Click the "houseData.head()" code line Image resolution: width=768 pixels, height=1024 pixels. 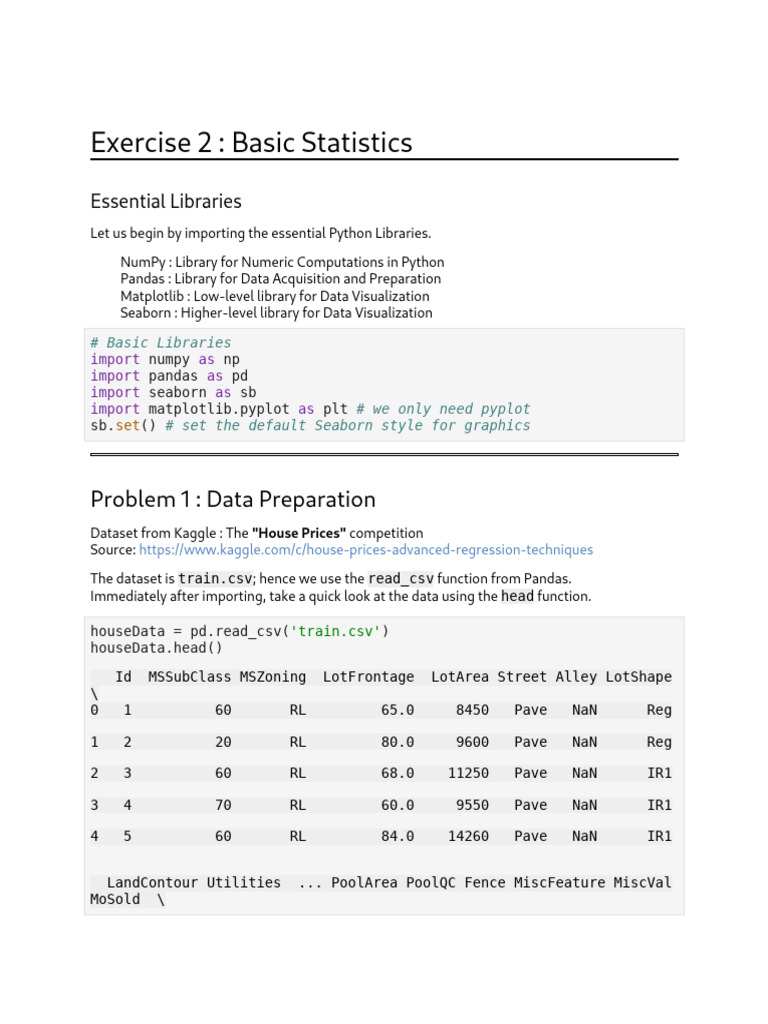pos(157,648)
